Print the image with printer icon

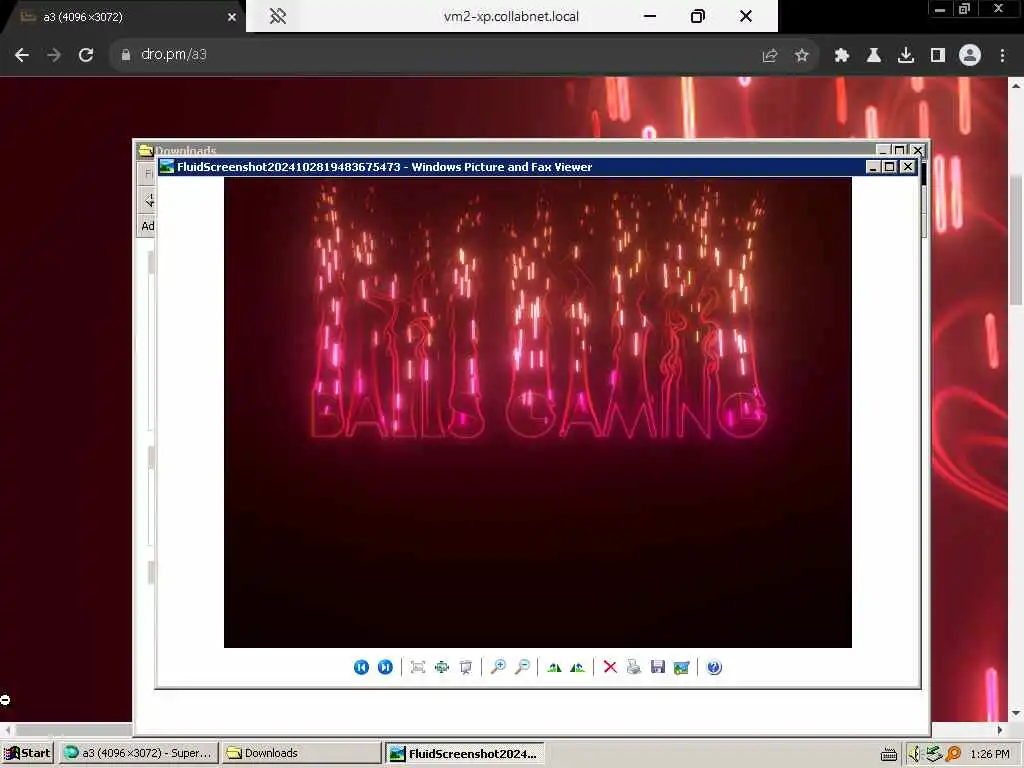pyautogui.click(x=633, y=667)
